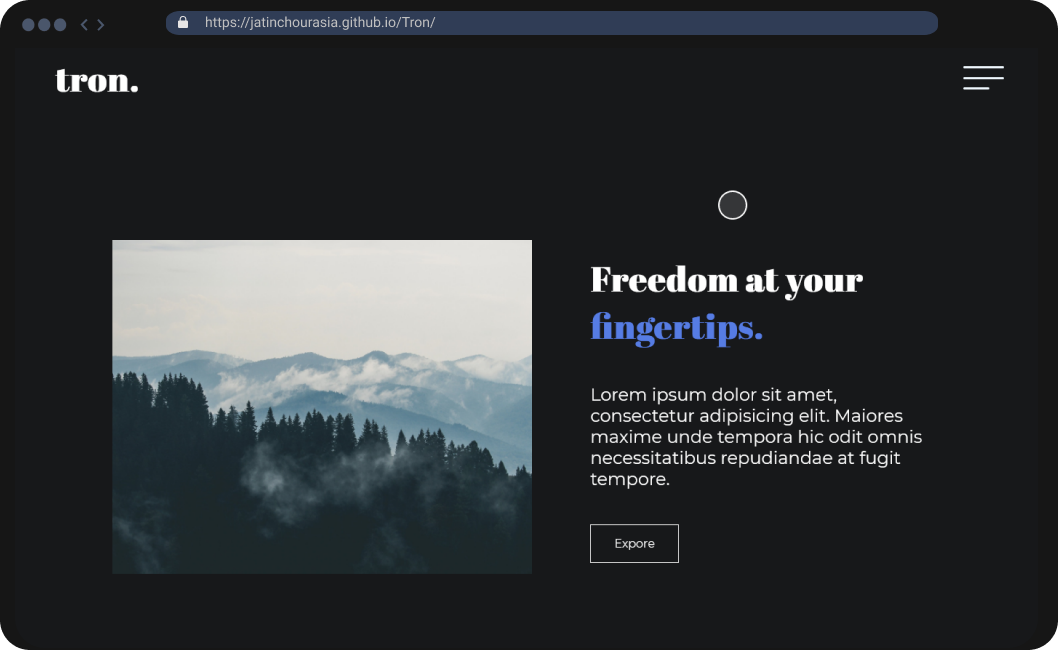Click the padlock security icon
The width and height of the screenshot is (1058, 650).
coord(183,22)
